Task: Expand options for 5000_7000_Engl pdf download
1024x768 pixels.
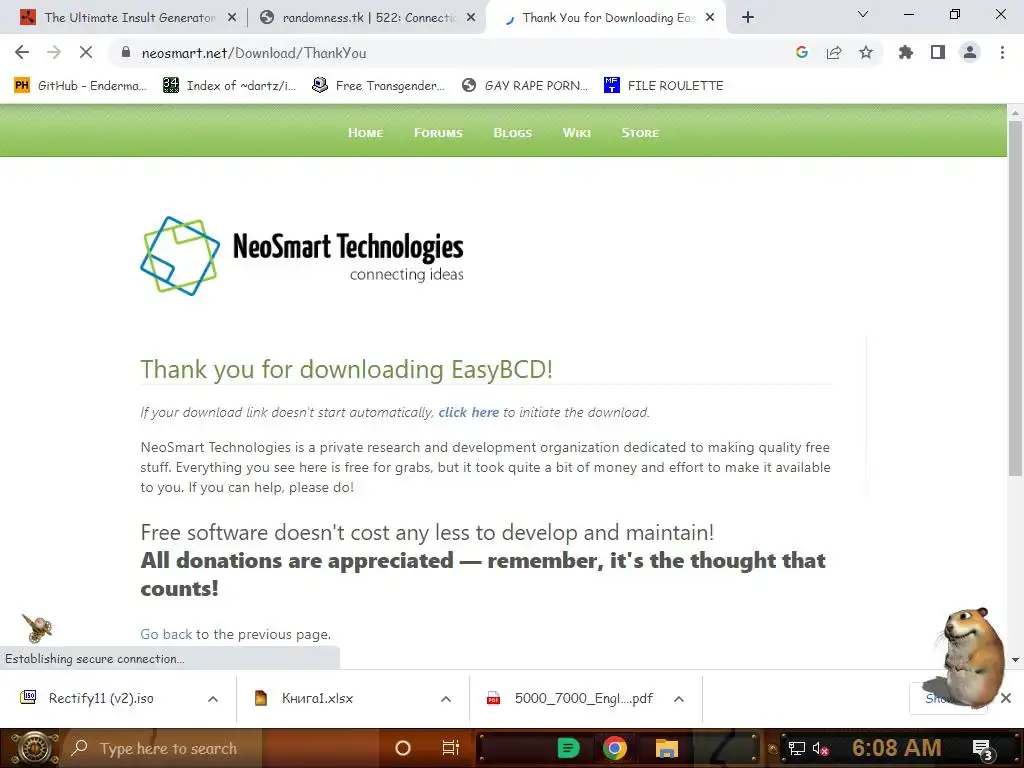Action: [679, 699]
